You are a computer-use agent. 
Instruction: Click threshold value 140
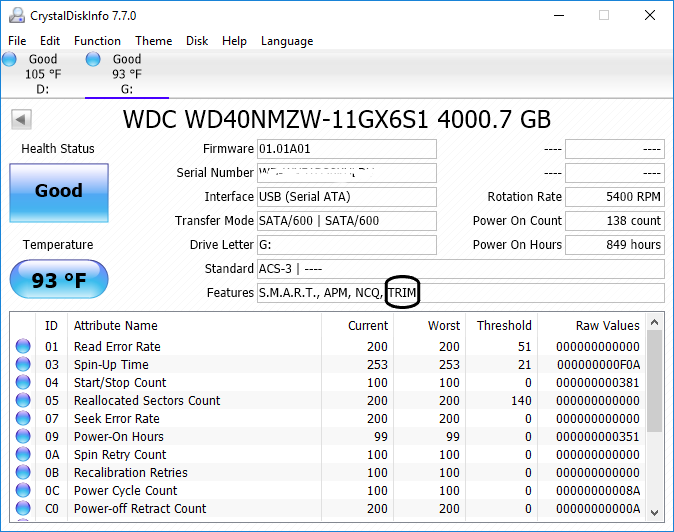coord(521,401)
